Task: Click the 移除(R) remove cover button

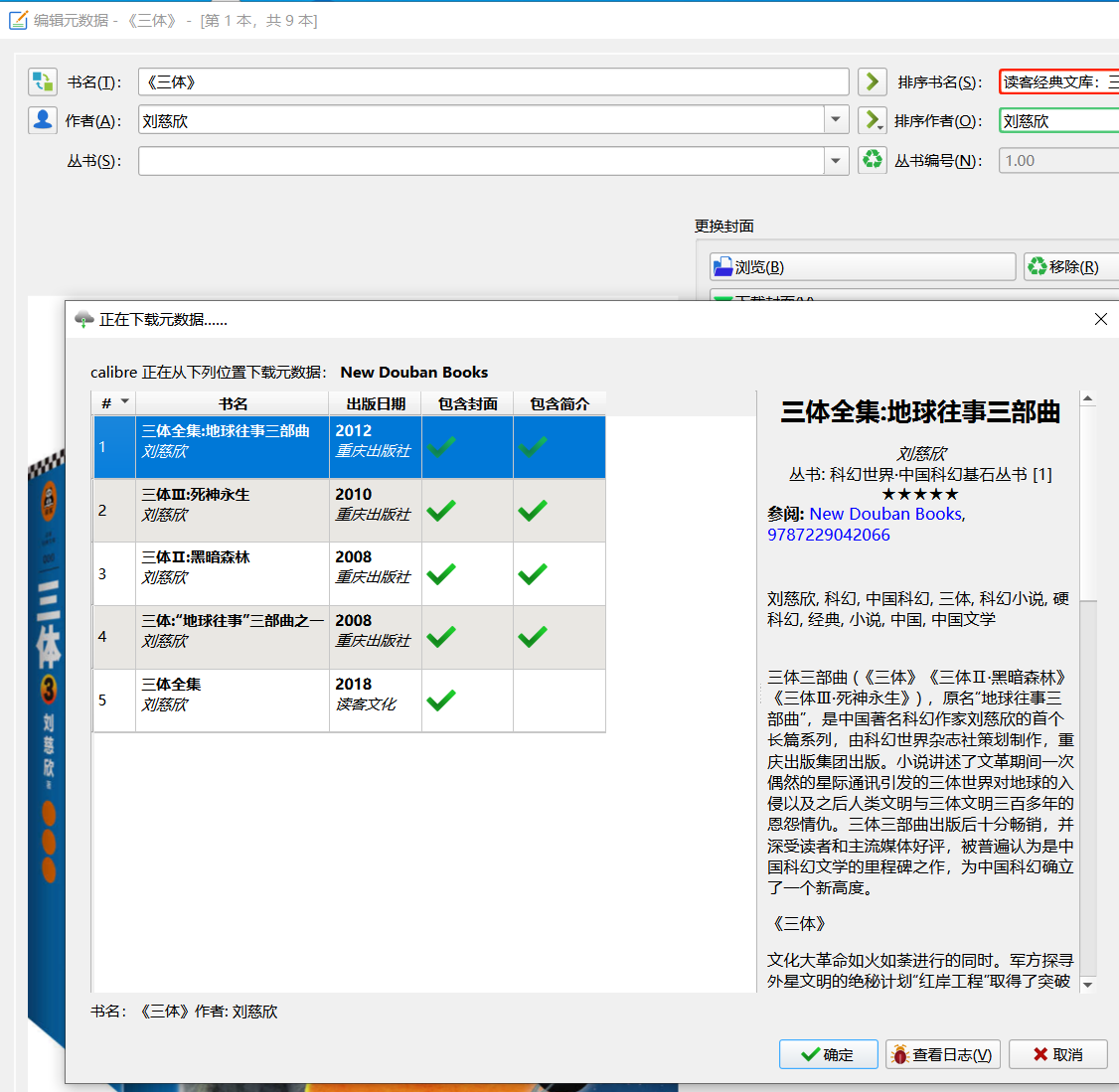Action: [x=1071, y=267]
